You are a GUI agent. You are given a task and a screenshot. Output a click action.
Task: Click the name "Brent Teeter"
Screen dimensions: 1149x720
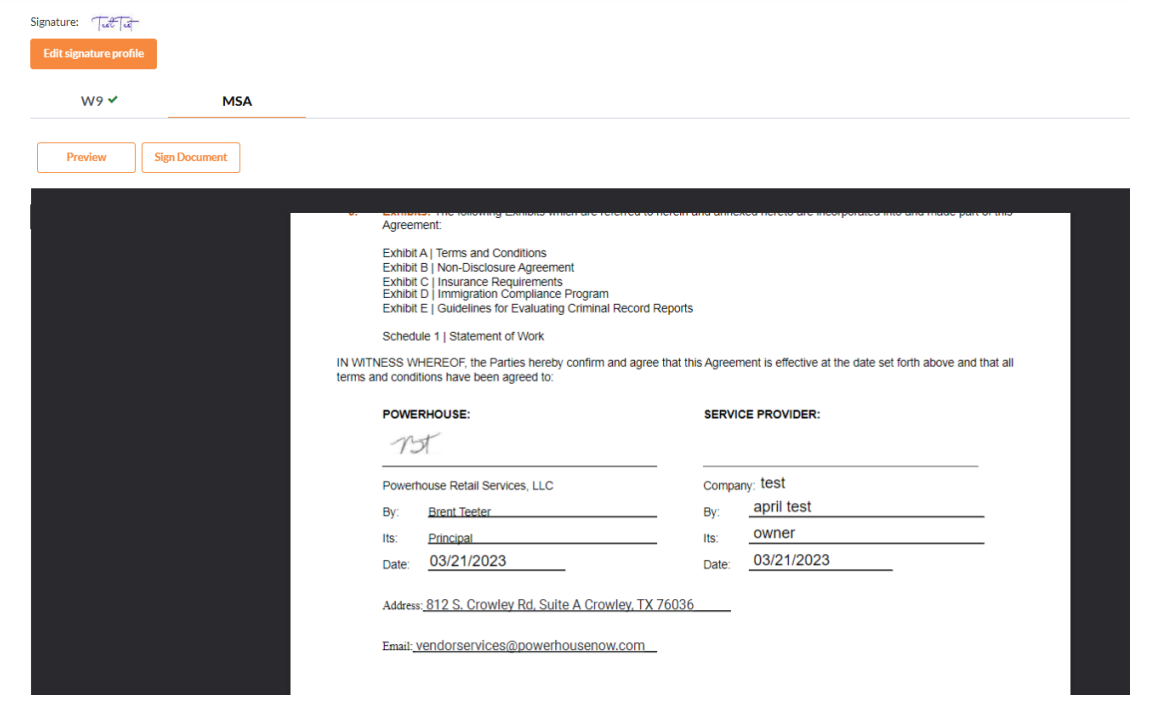[459, 511]
